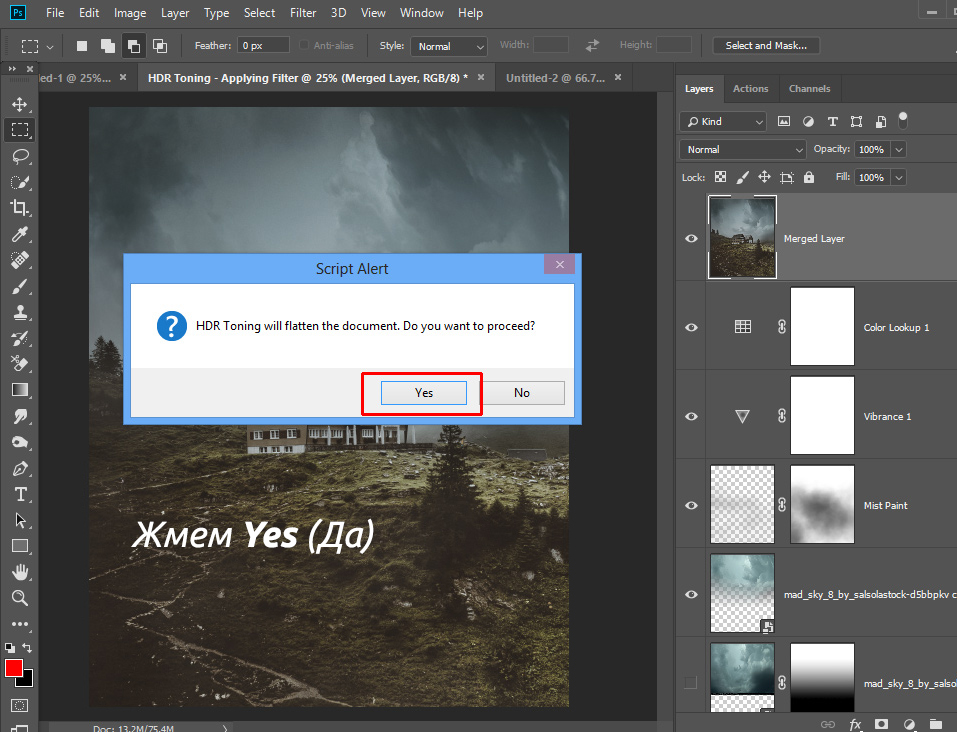The height and width of the screenshot is (732, 957).
Task: Select the History Brush tool
Action: coord(20,338)
